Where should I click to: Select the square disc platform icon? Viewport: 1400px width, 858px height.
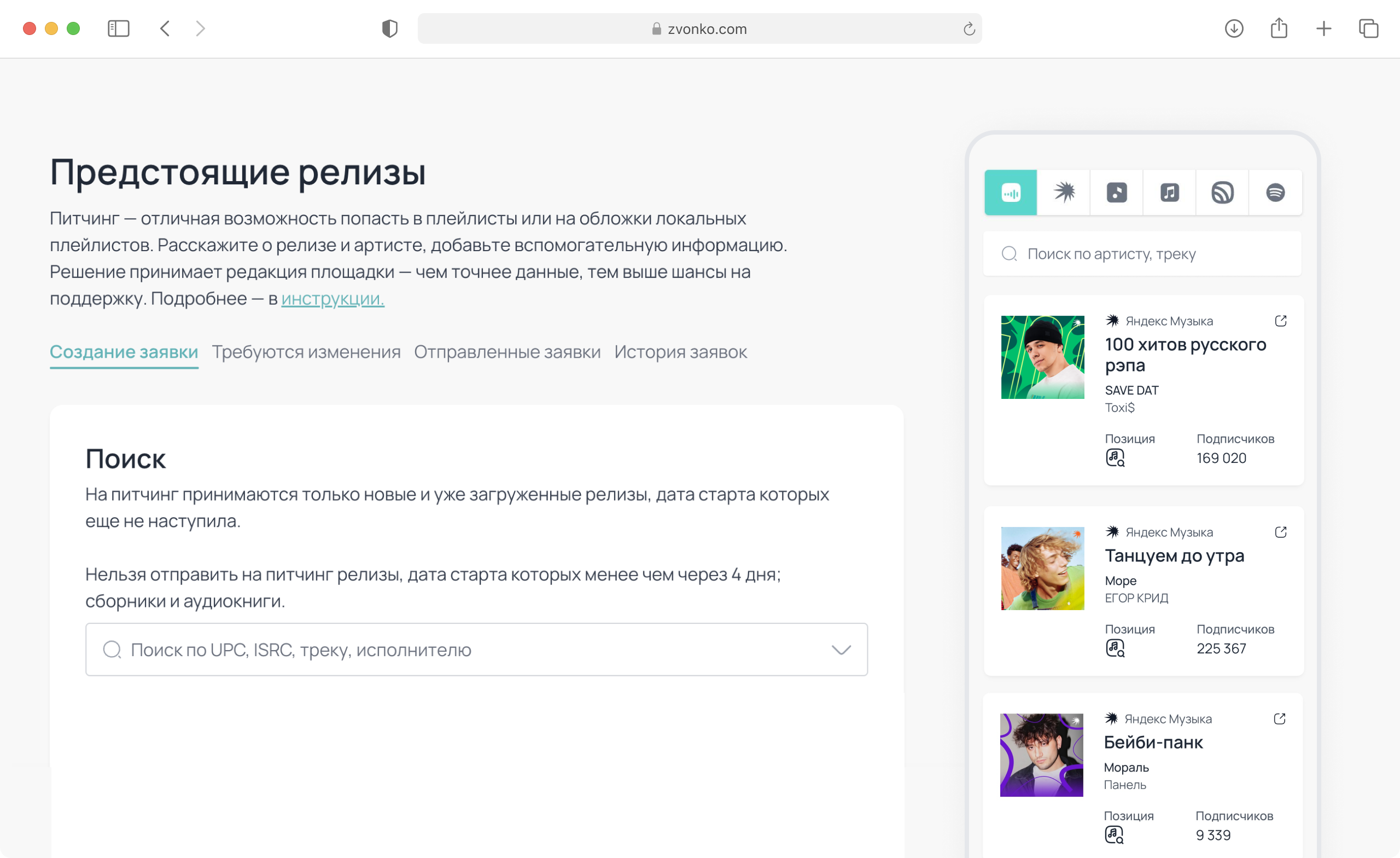(1117, 192)
